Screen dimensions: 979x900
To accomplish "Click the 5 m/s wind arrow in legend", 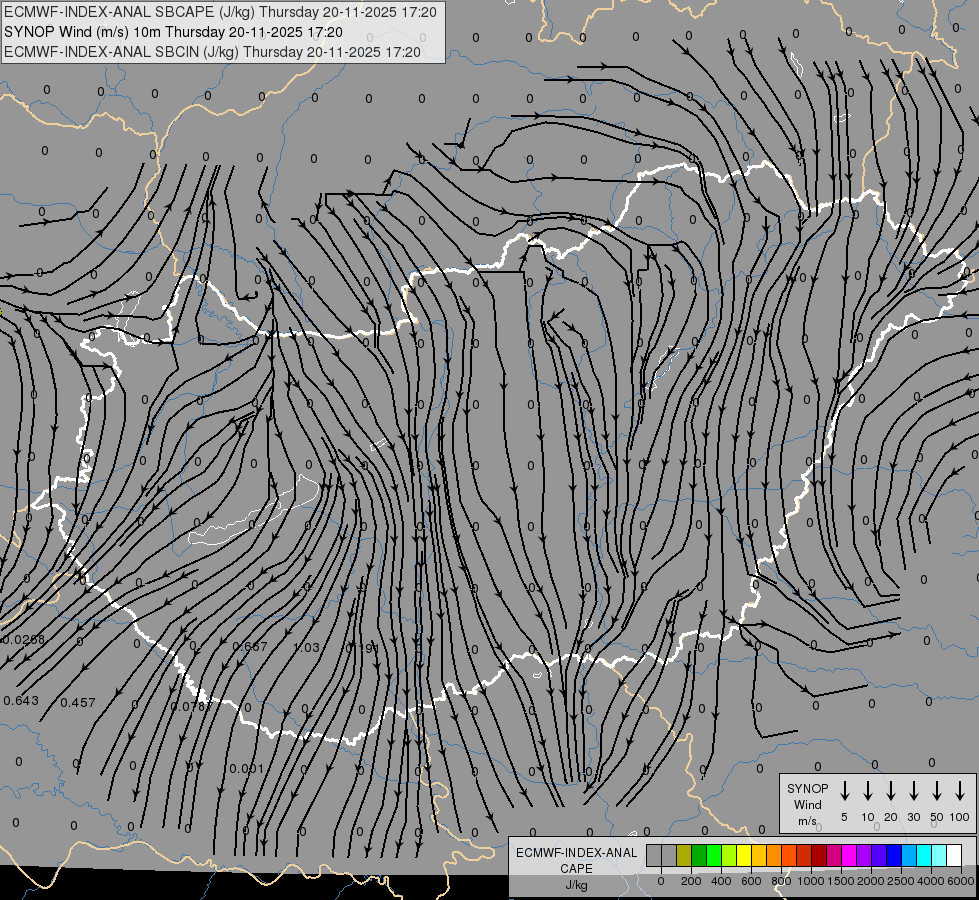I will click(x=844, y=791).
